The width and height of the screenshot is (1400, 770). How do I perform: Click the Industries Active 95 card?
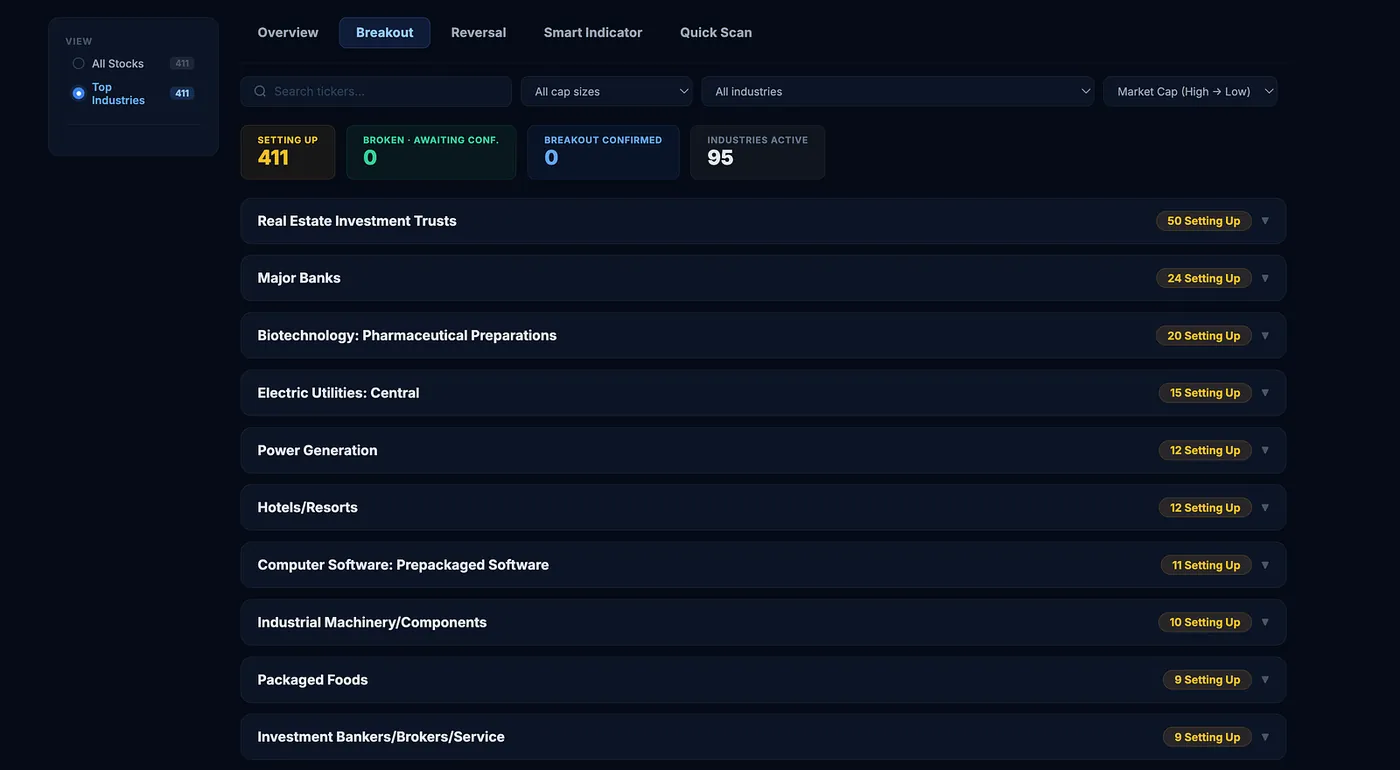[757, 152]
